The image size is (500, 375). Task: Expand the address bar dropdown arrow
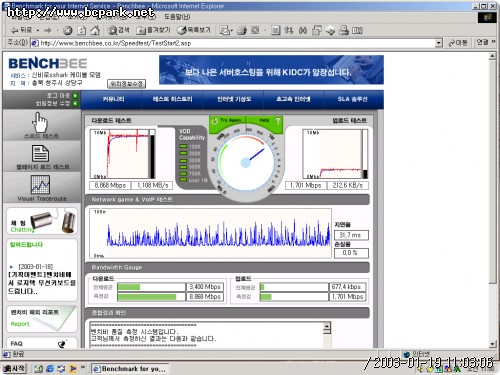tap(439, 43)
